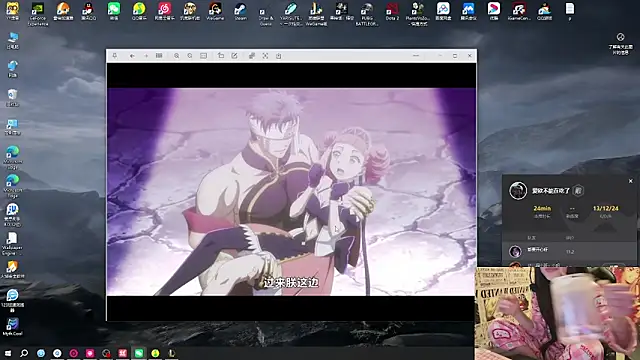Screen dimensions: 640x360
Task: Zoom out of the image
Action: 190,56
